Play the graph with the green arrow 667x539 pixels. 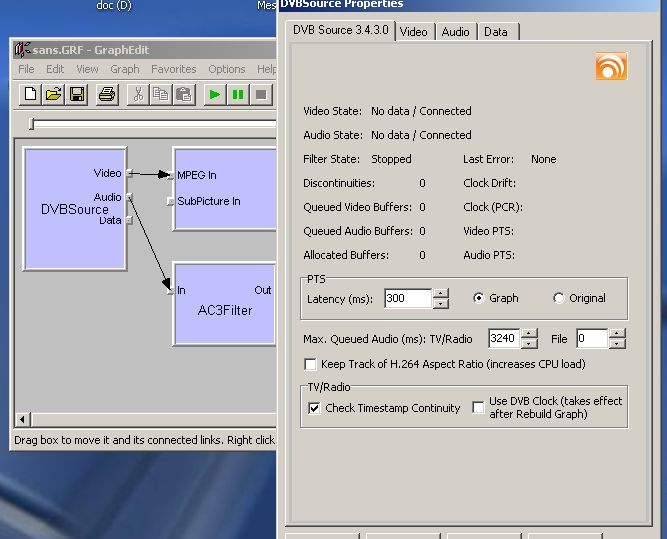pyautogui.click(x=215, y=94)
